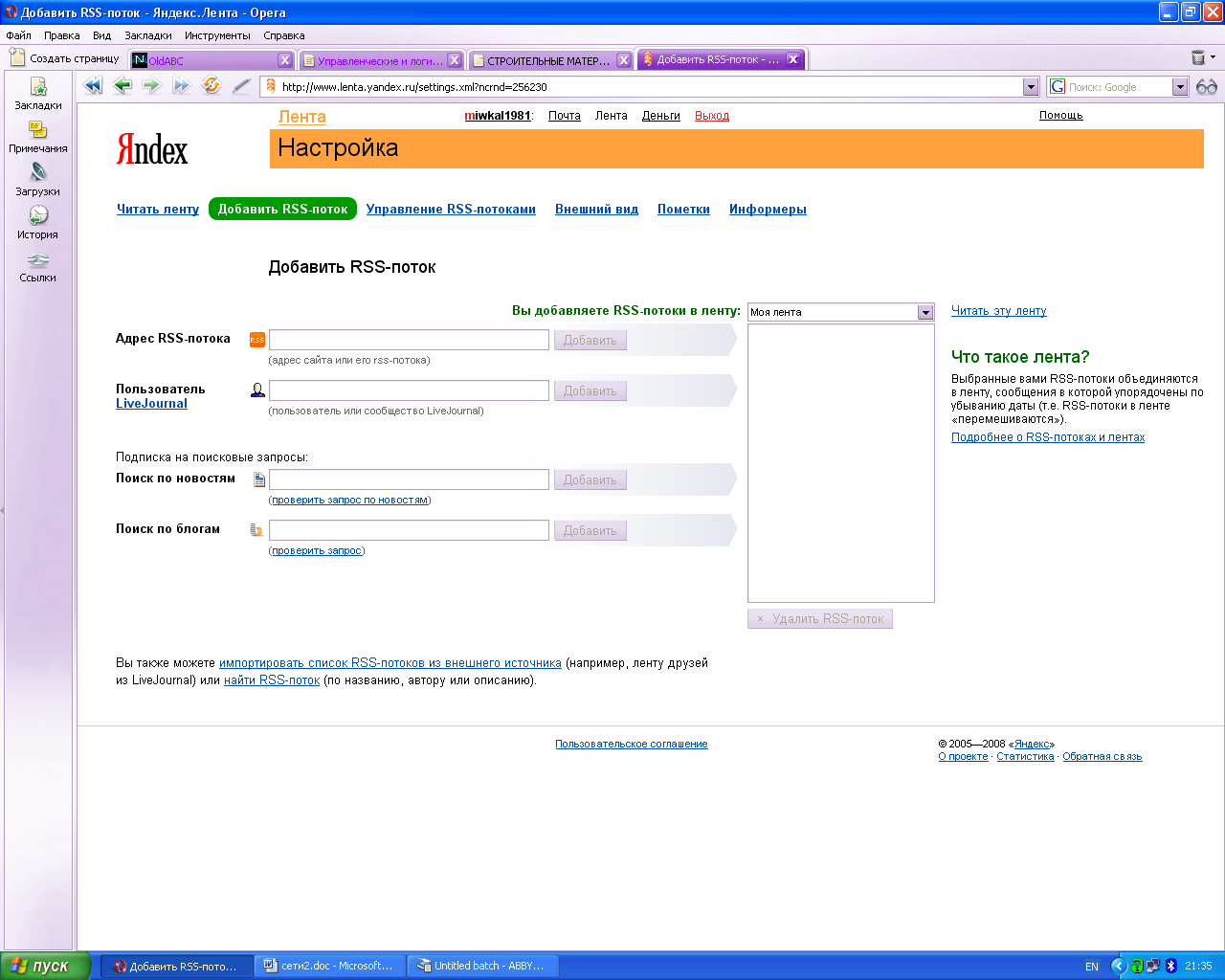1225x980 pixels.
Task: Open the Читать ленту link
Action: [158, 209]
